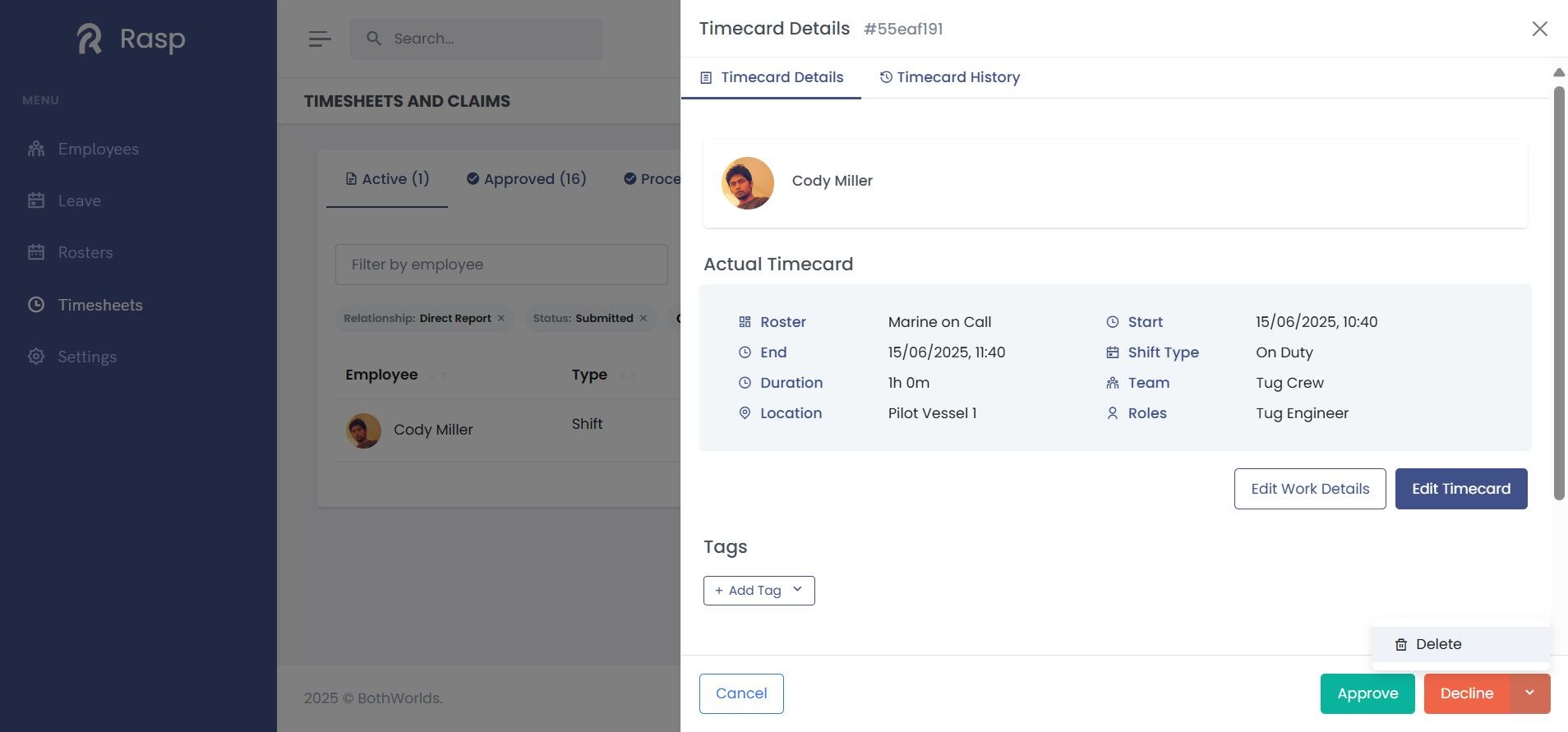Click the Leave calendar icon
This screenshot has width=1568, height=732.
36,200
